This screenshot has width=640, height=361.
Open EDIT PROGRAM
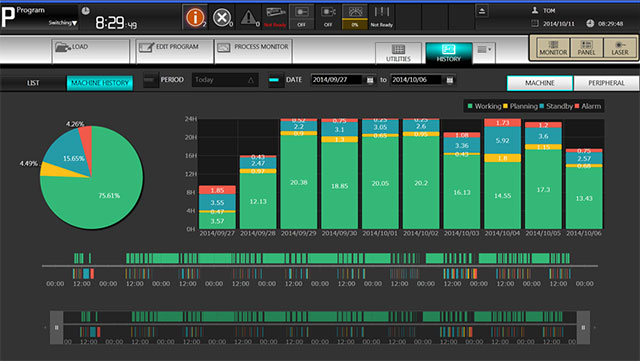tap(174, 51)
